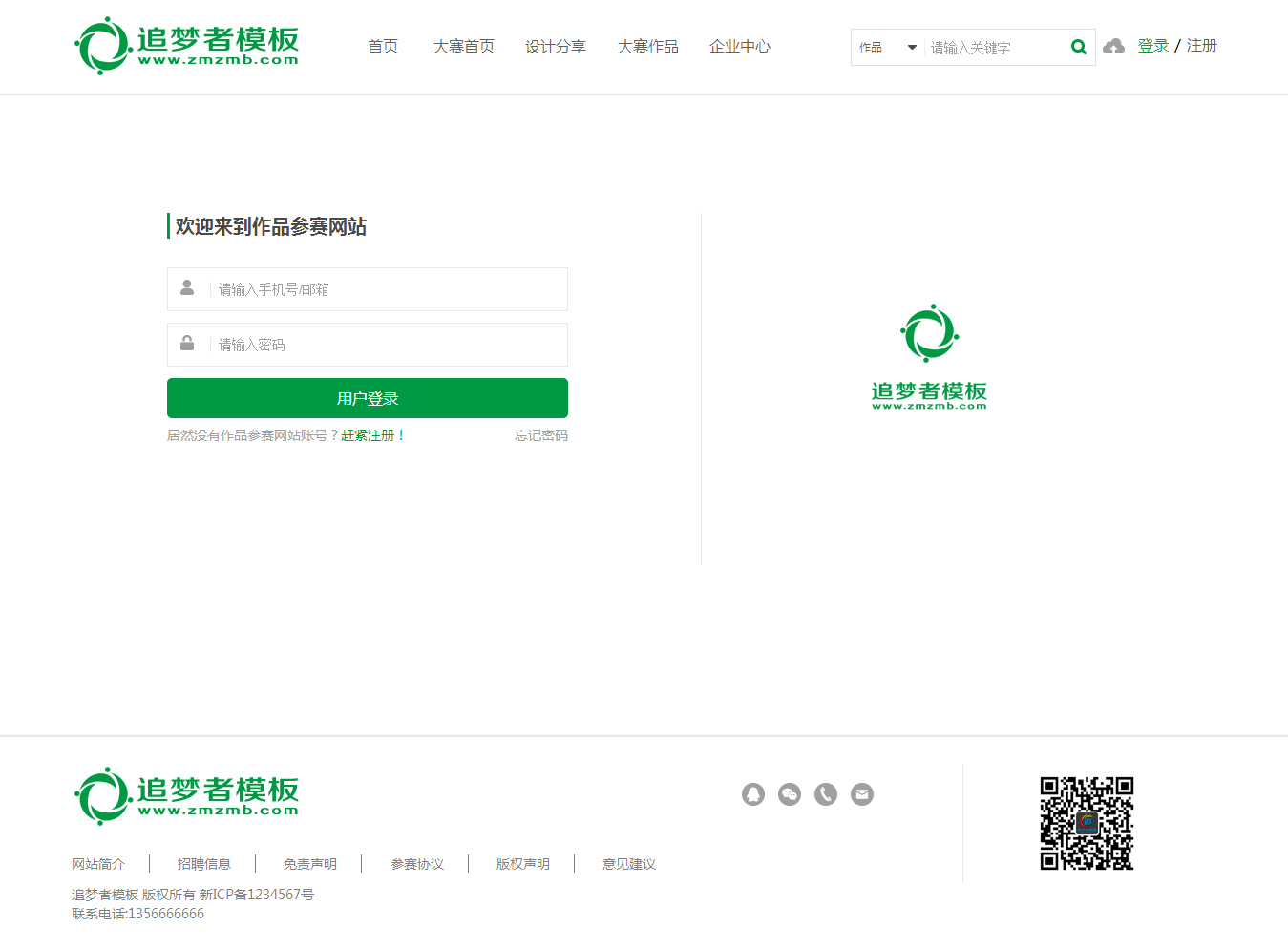The image size is (1288, 949).
Task: Click the 注册 link in header
Action: (1201, 46)
